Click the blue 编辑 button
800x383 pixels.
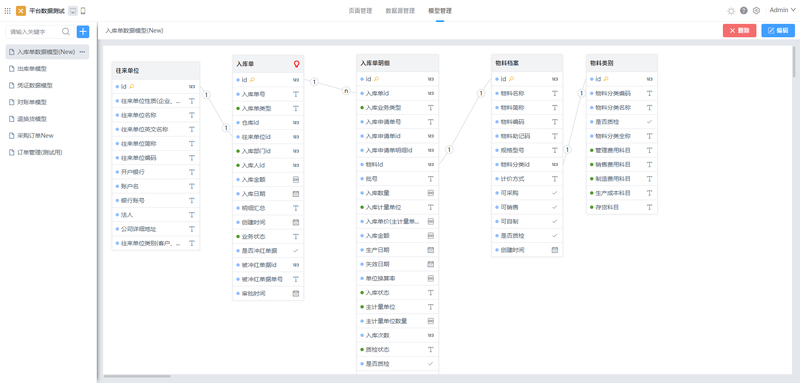pos(778,31)
